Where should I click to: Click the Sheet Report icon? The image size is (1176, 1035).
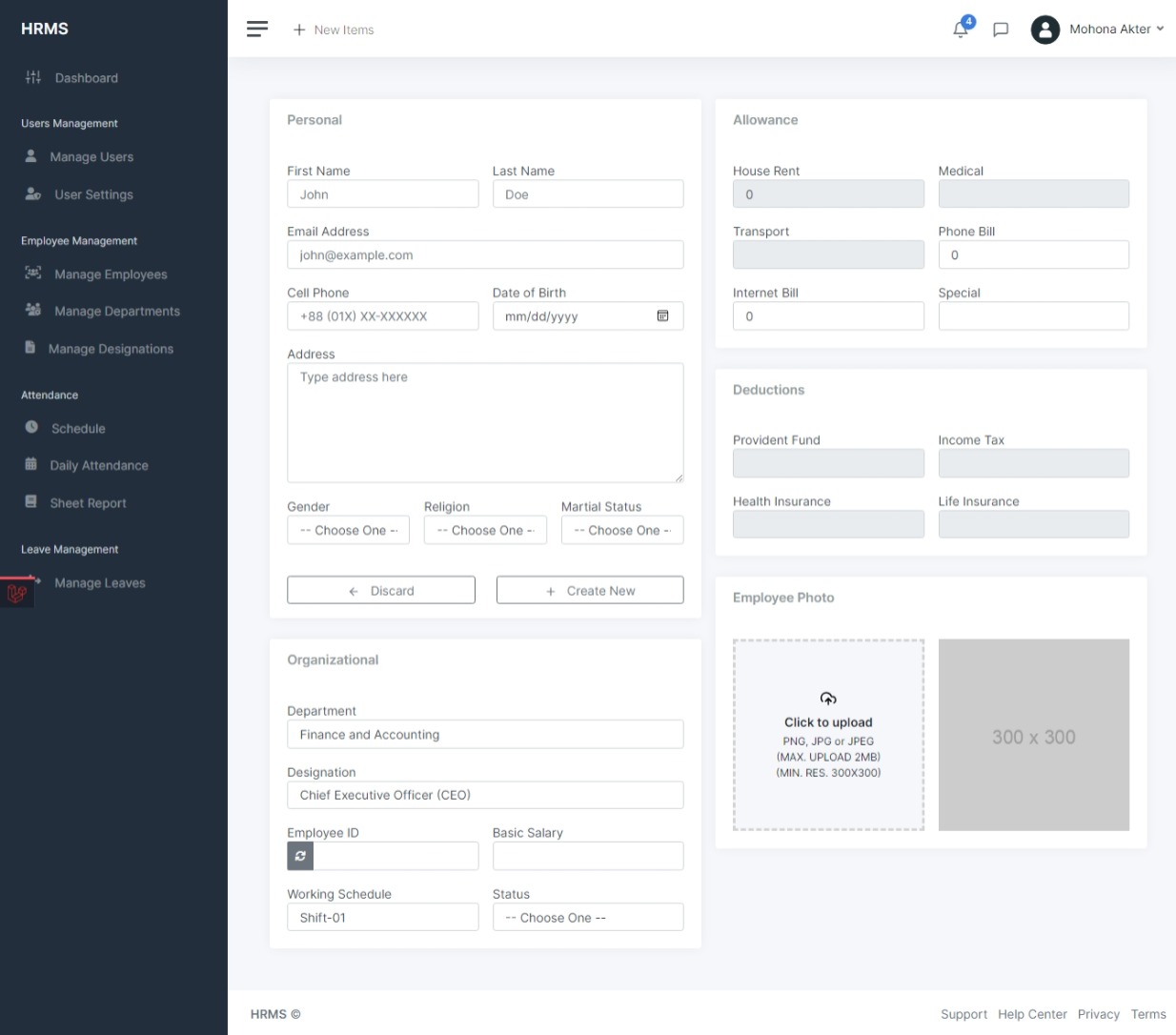tap(30, 501)
